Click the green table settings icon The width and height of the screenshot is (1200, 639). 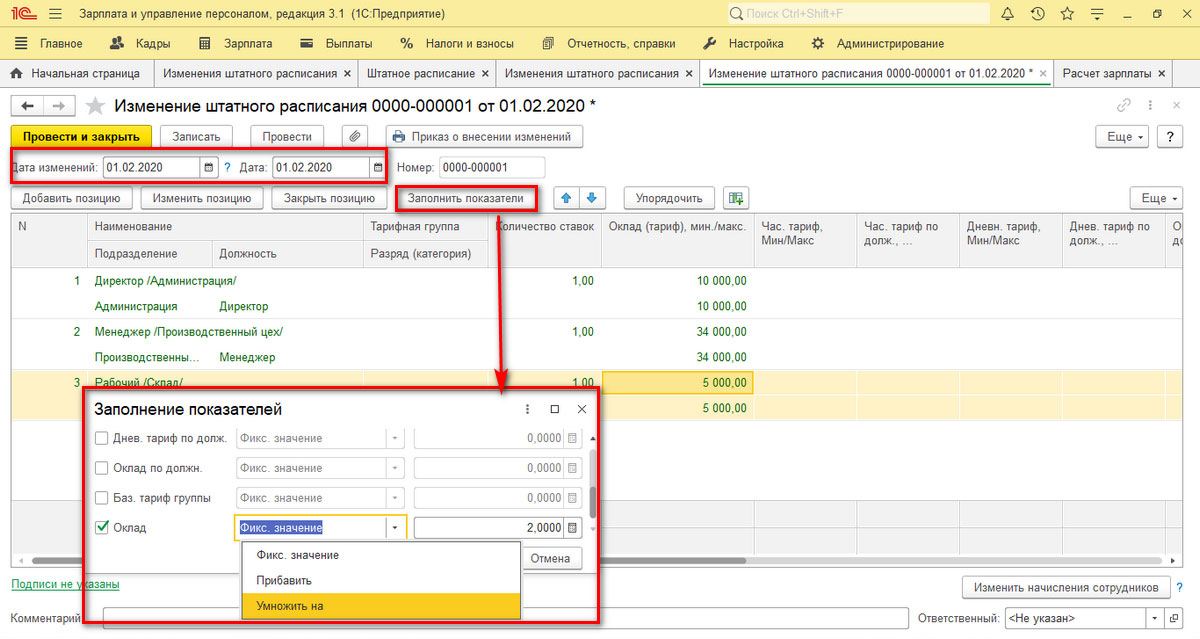736,198
